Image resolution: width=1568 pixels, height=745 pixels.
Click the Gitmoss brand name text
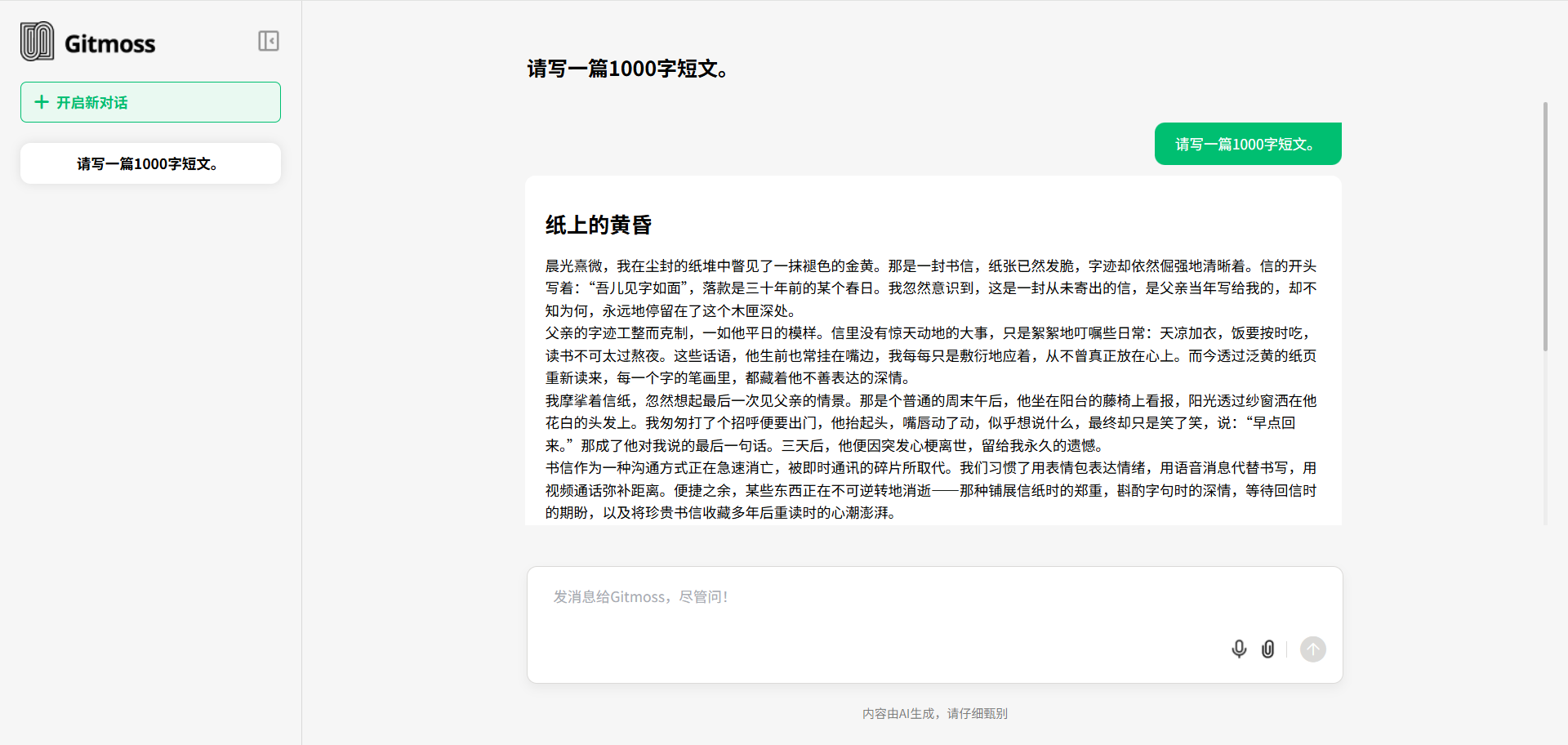[109, 44]
